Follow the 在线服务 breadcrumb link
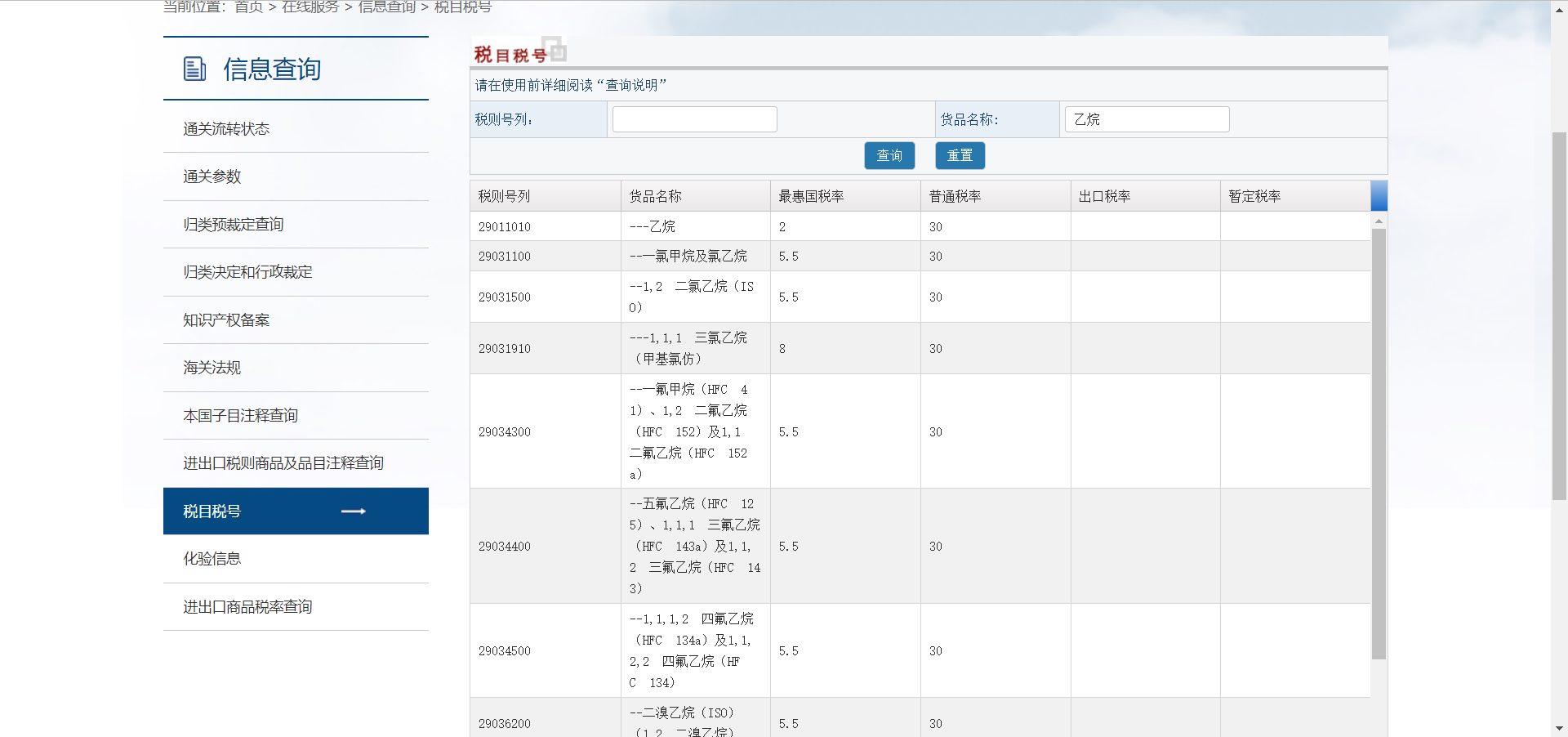Image resolution: width=1568 pixels, height=737 pixels. pos(310,7)
